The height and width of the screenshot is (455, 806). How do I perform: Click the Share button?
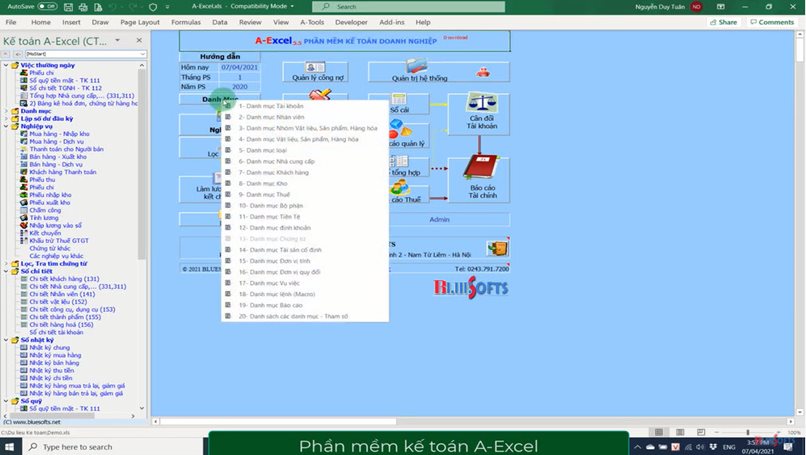click(x=724, y=22)
